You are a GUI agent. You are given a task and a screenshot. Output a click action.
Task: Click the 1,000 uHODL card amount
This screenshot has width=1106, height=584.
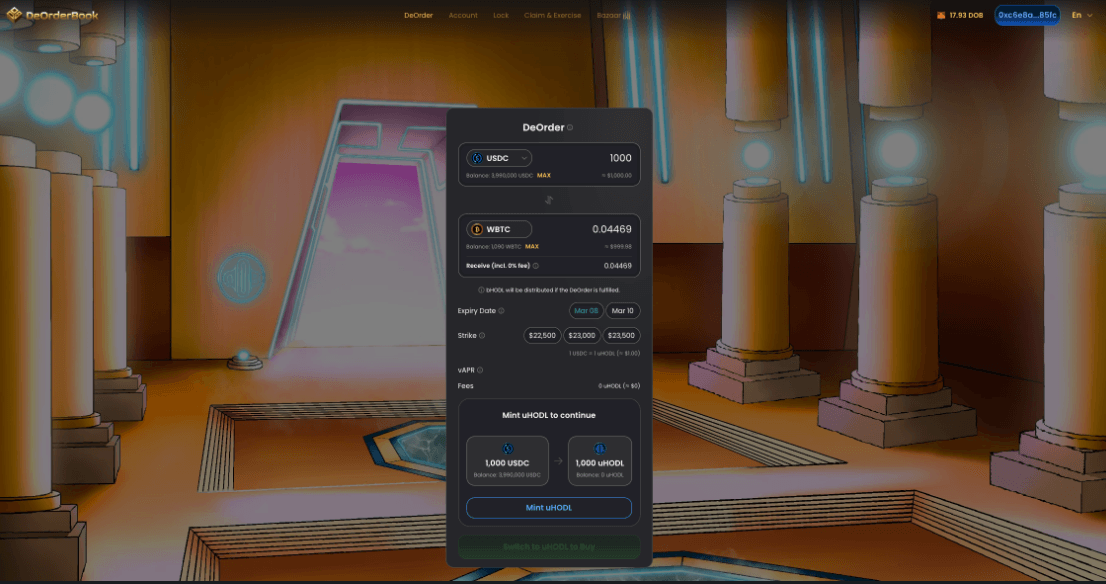600,463
